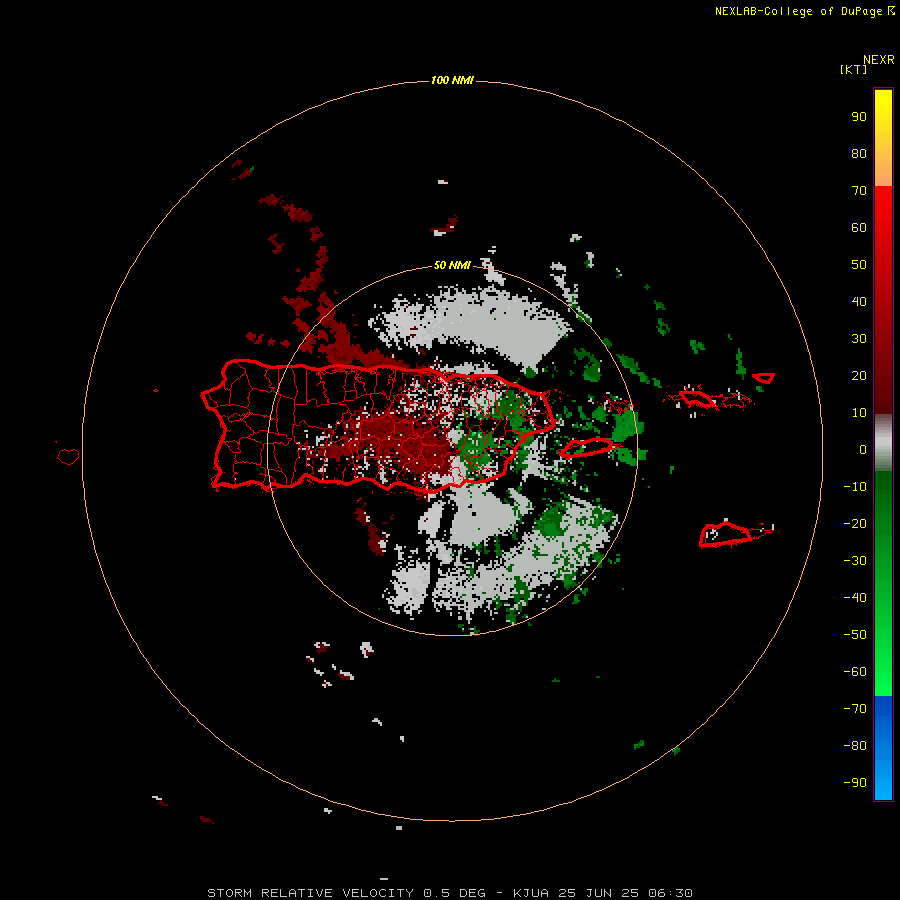Click the 20 value on the velocity scale
Viewport: 900px width, 900px height.
click(859, 376)
